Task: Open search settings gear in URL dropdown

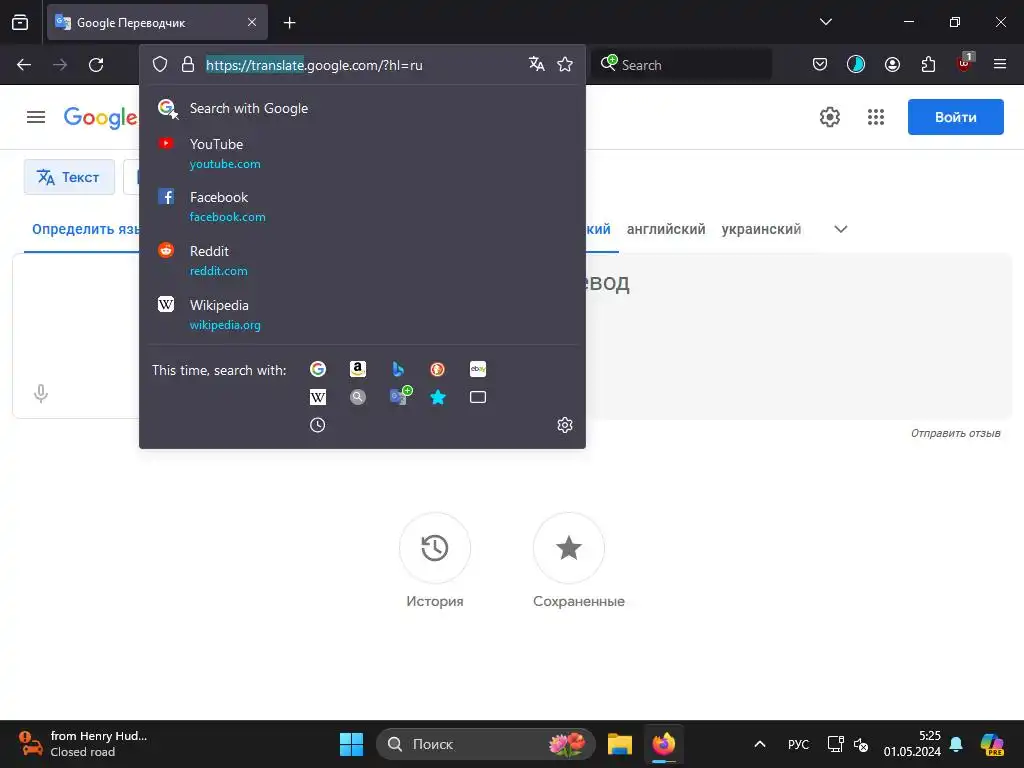Action: tap(565, 425)
